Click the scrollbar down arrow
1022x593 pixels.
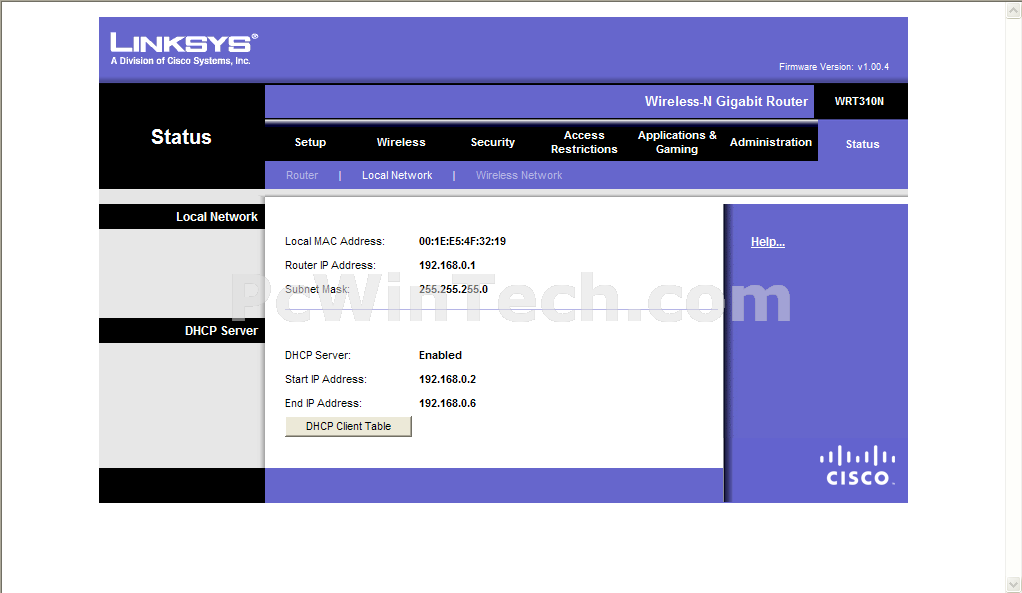click(1014, 584)
